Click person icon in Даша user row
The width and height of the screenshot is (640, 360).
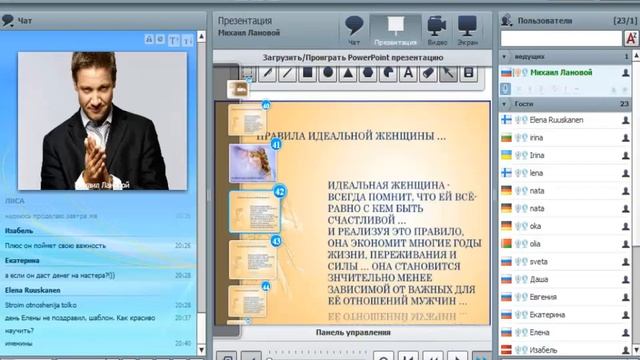coord(625,280)
